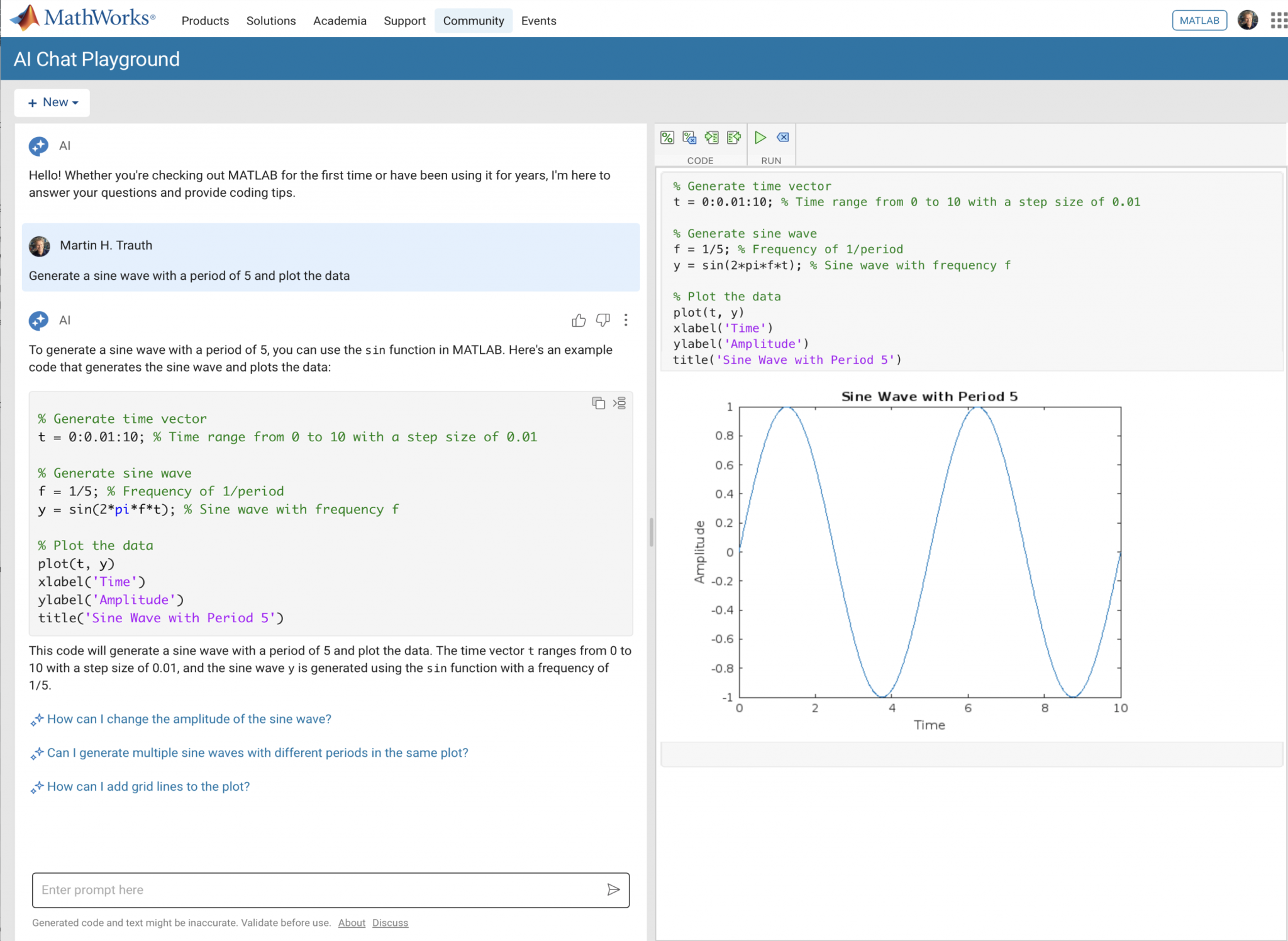Screen dimensions: 1288x941
Task: Open the Products menu
Action: click(205, 21)
